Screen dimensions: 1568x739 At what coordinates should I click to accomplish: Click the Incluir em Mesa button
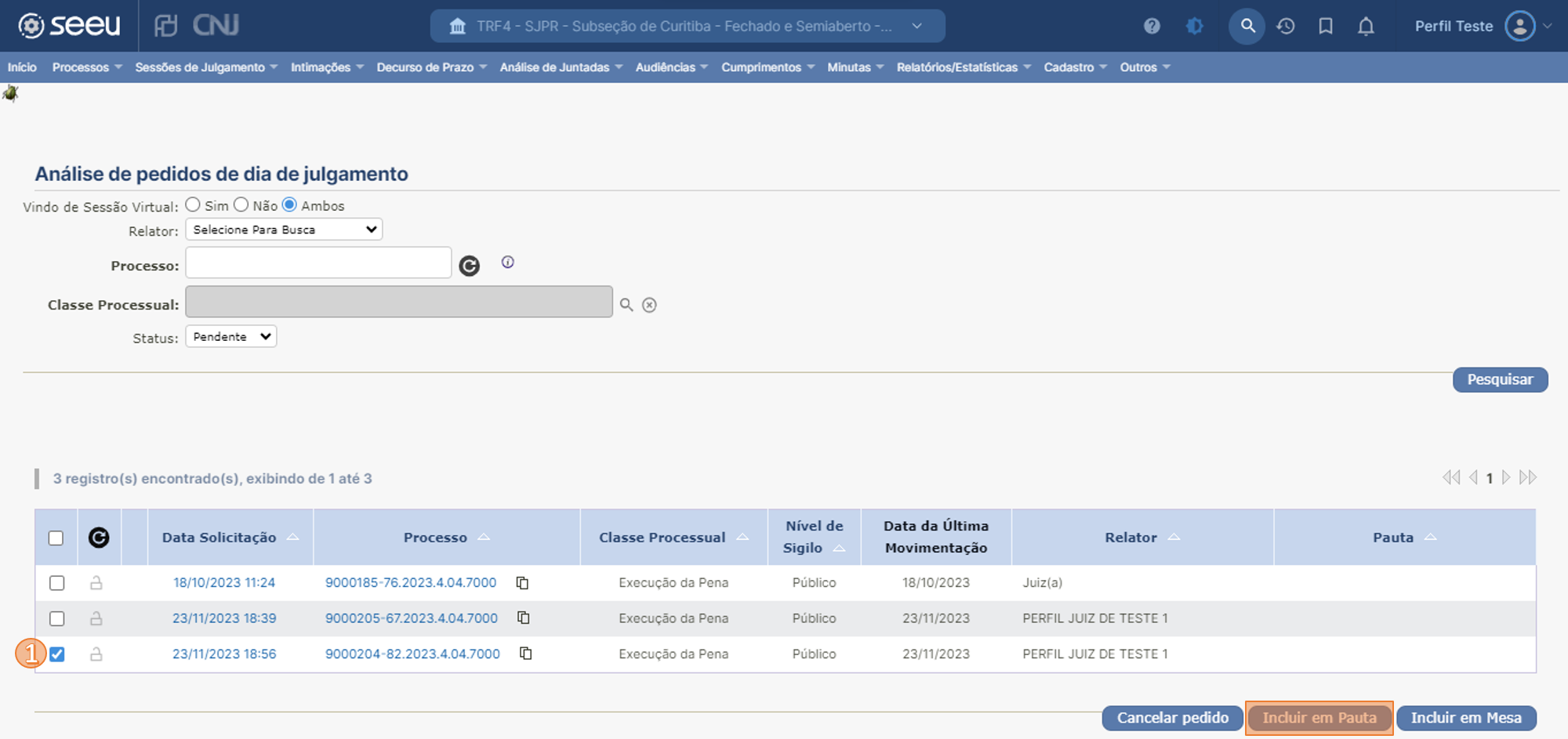click(x=1466, y=718)
